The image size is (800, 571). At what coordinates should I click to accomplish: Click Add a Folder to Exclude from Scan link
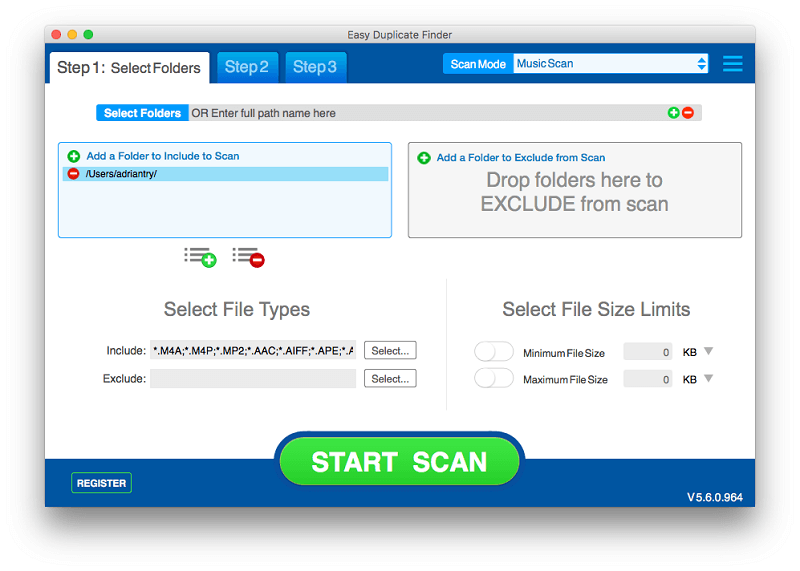[521, 158]
